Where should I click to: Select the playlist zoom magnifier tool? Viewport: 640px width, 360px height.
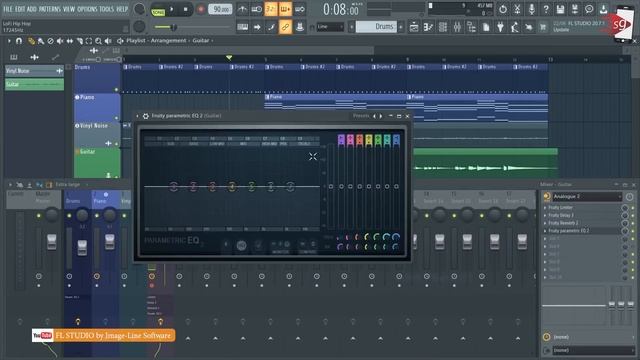pos(98,41)
